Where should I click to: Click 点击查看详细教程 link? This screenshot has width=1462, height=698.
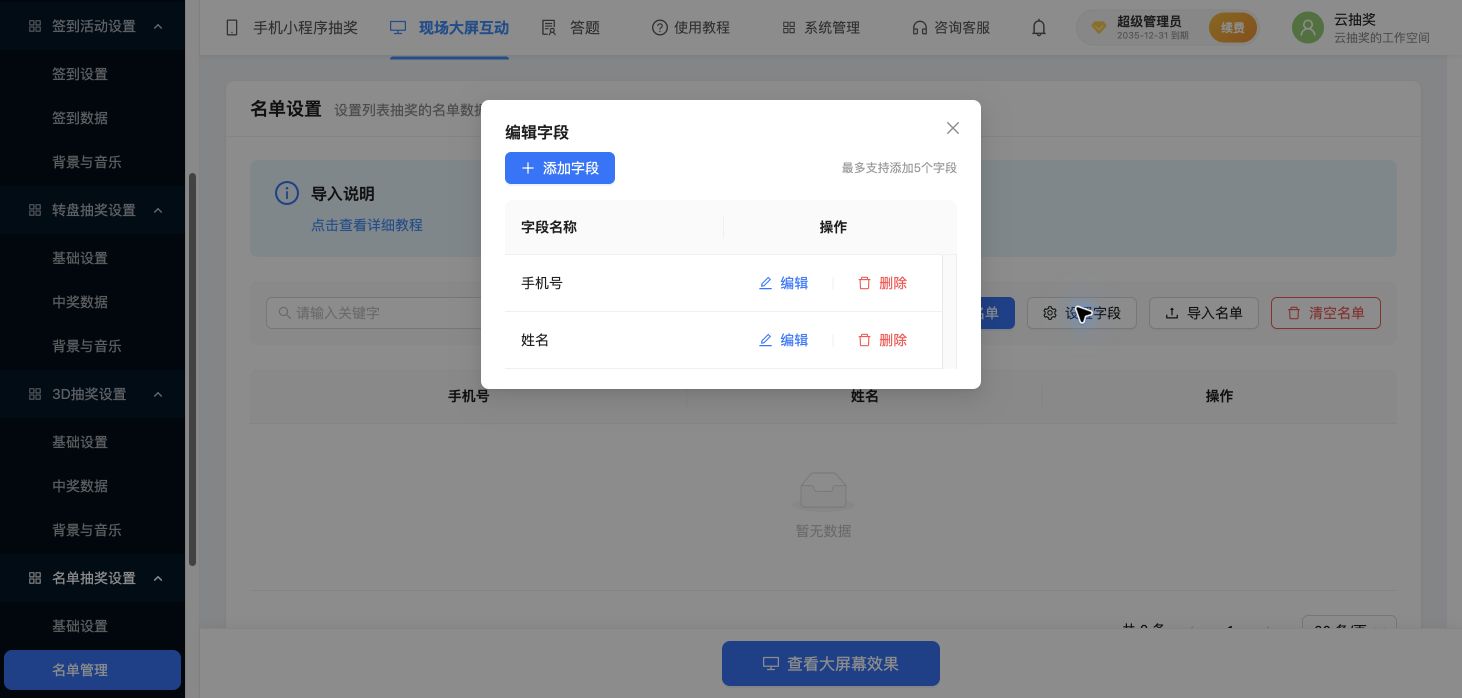click(366, 225)
